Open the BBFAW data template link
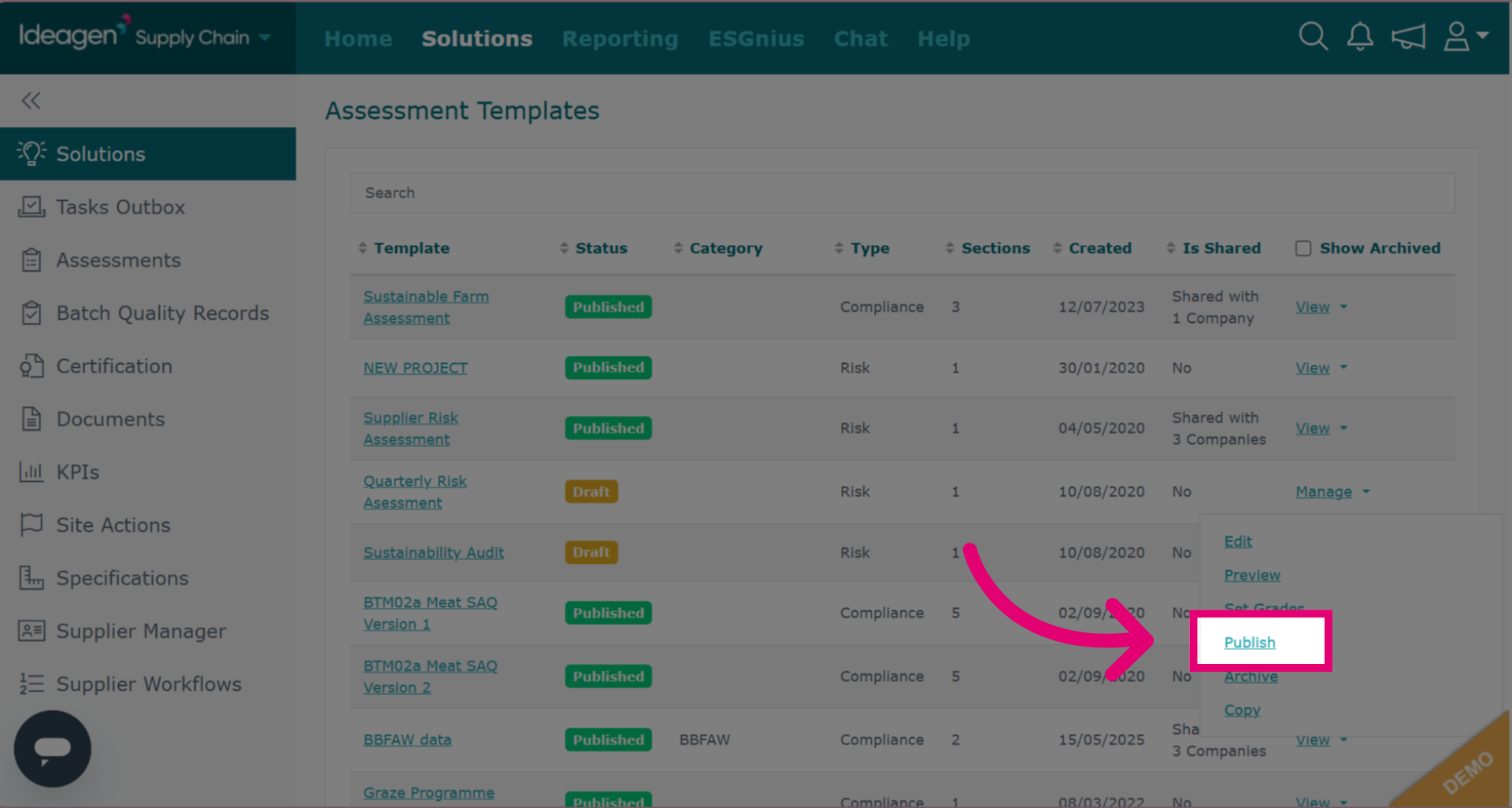The height and width of the screenshot is (808, 1512). coord(407,739)
